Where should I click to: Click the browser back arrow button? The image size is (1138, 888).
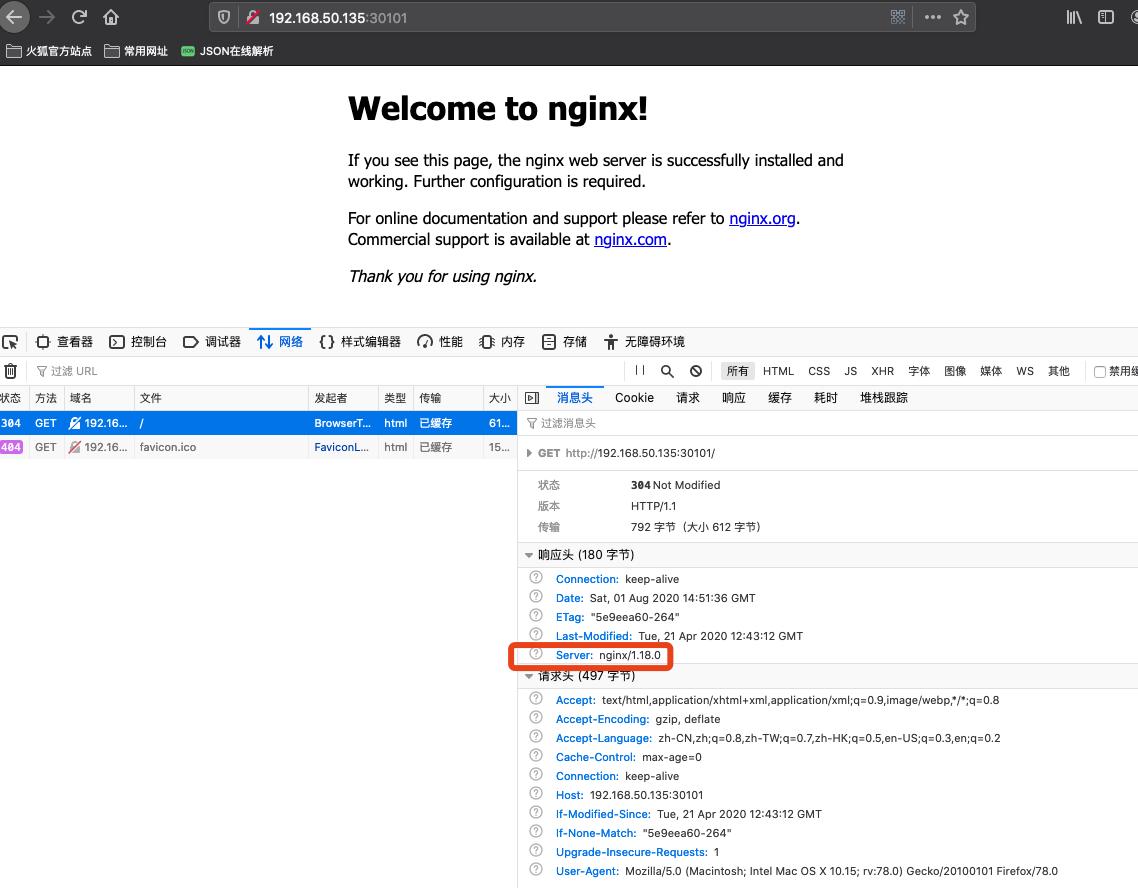(x=14, y=17)
